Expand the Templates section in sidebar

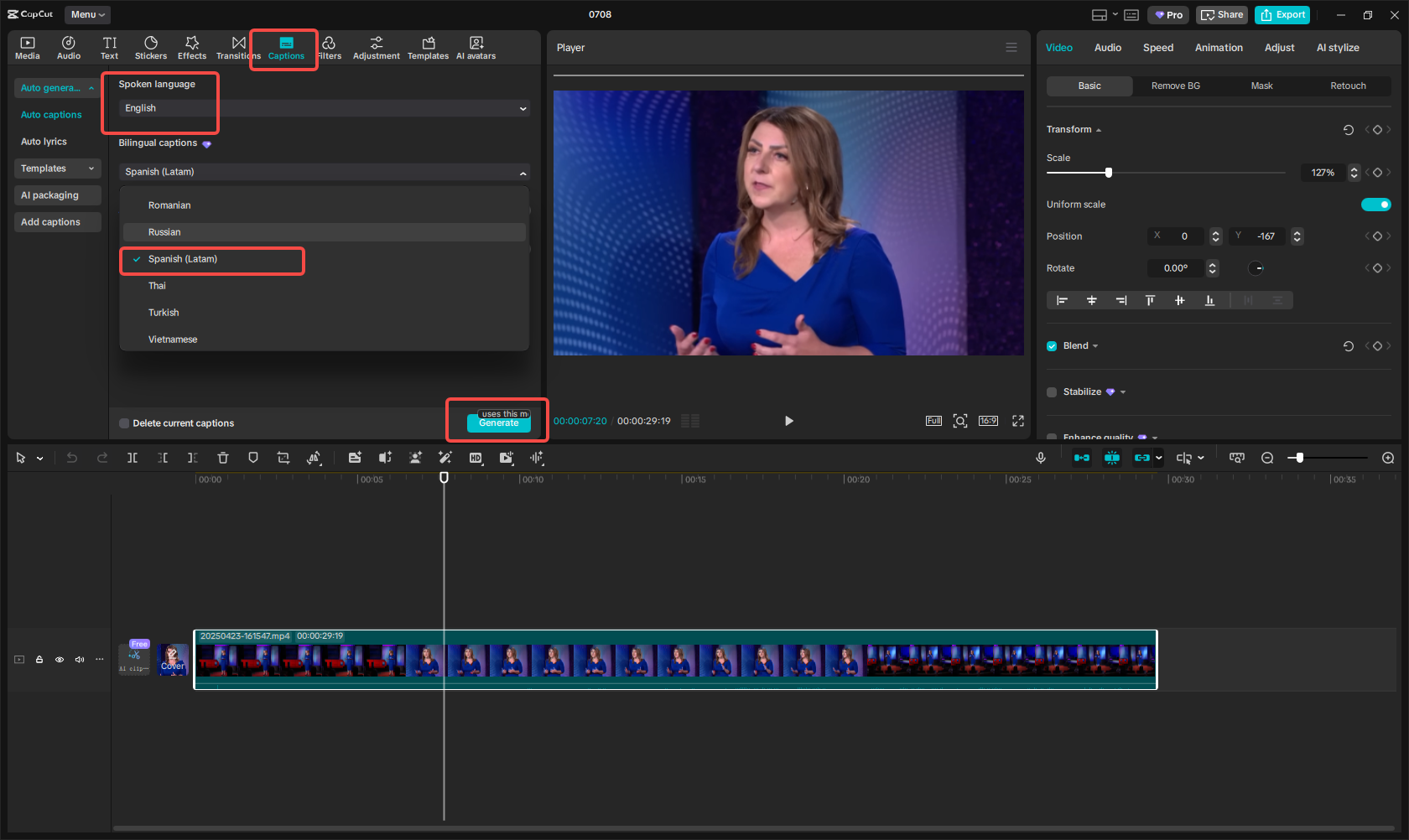pos(57,169)
